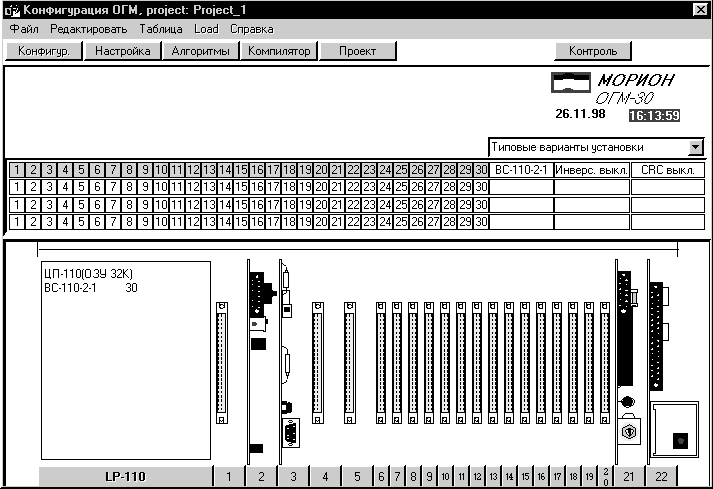Open the Настройка section
This screenshot has width=713, height=489.
click(123, 50)
